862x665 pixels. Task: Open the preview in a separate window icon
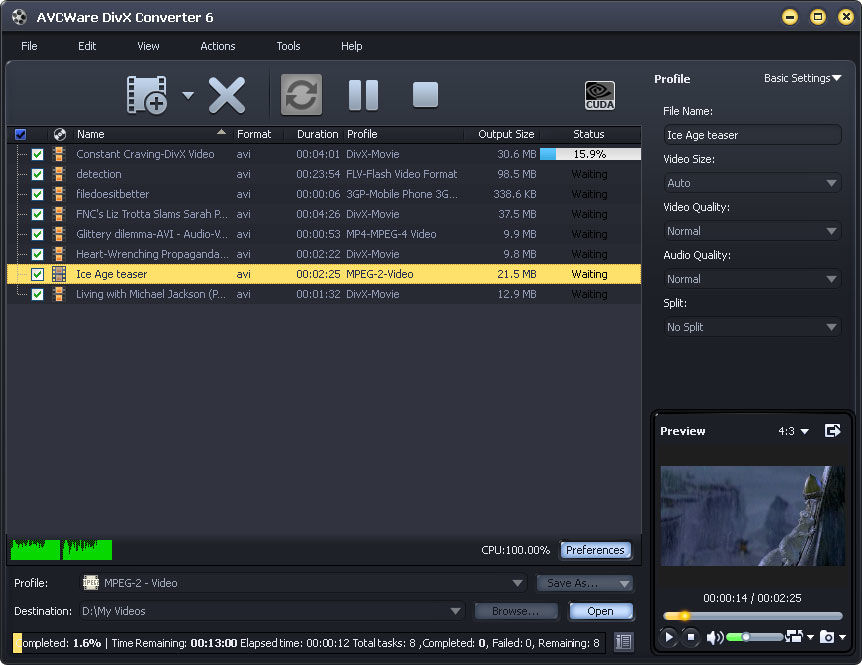(x=833, y=430)
